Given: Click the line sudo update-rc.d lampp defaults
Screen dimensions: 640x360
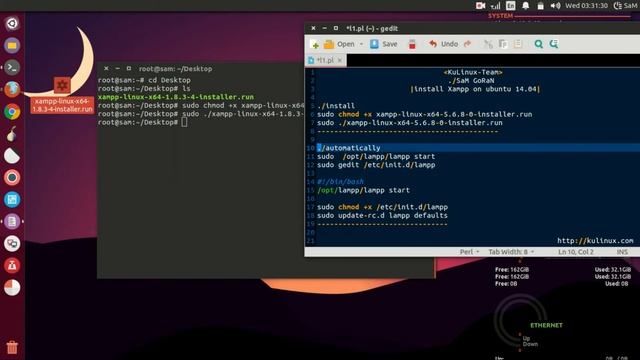Looking at the screenshot, I should (382, 216).
